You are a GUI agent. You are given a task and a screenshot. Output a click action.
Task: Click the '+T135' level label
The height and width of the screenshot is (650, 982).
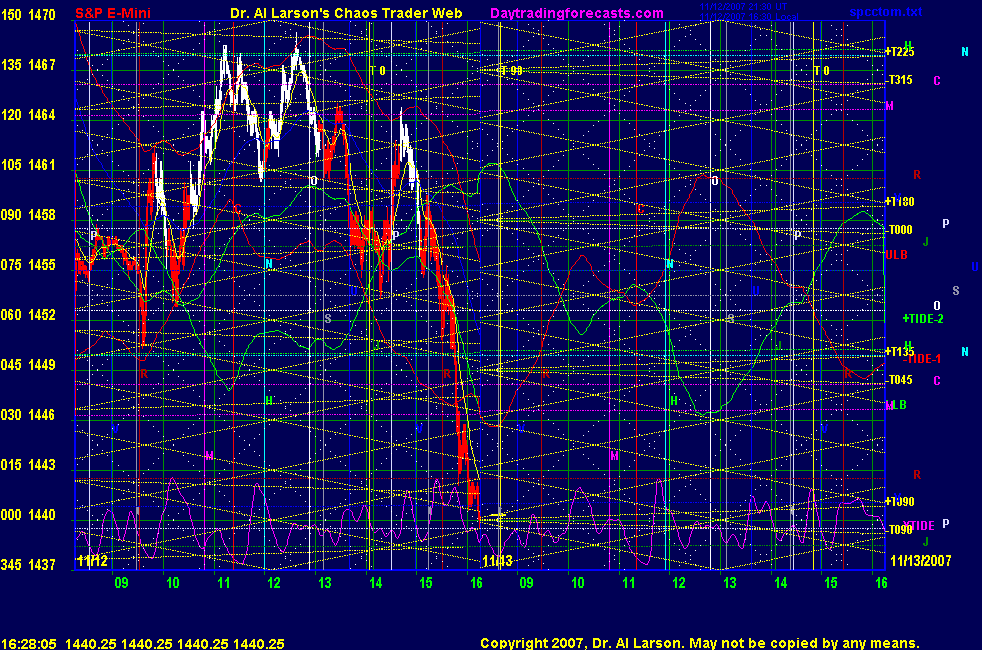(900, 351)
